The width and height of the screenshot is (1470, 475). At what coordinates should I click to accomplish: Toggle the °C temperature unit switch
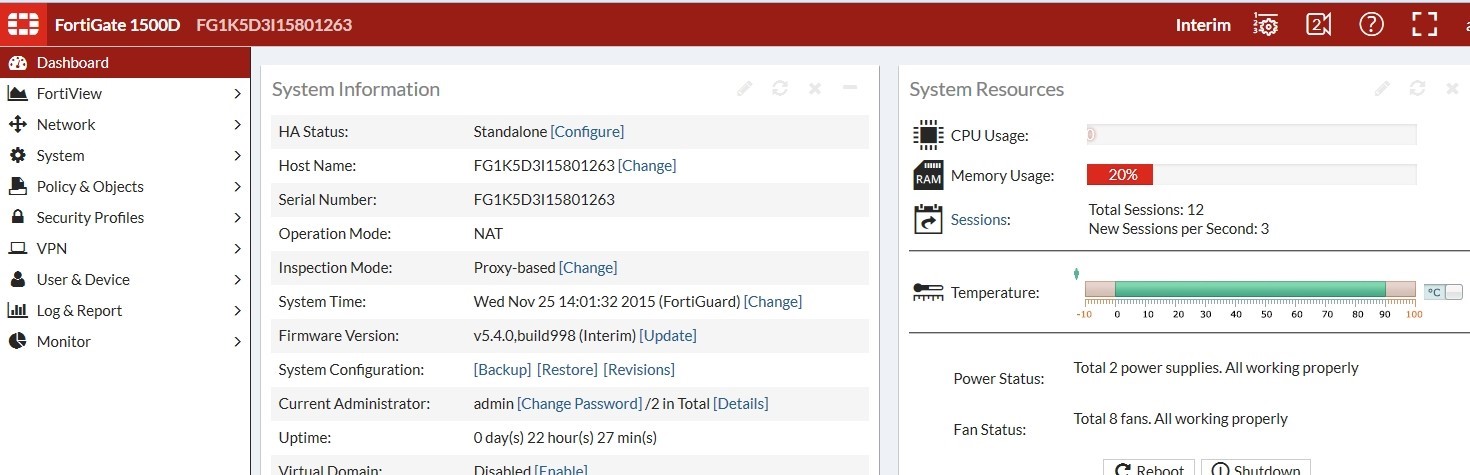(x=1443, y=292)
